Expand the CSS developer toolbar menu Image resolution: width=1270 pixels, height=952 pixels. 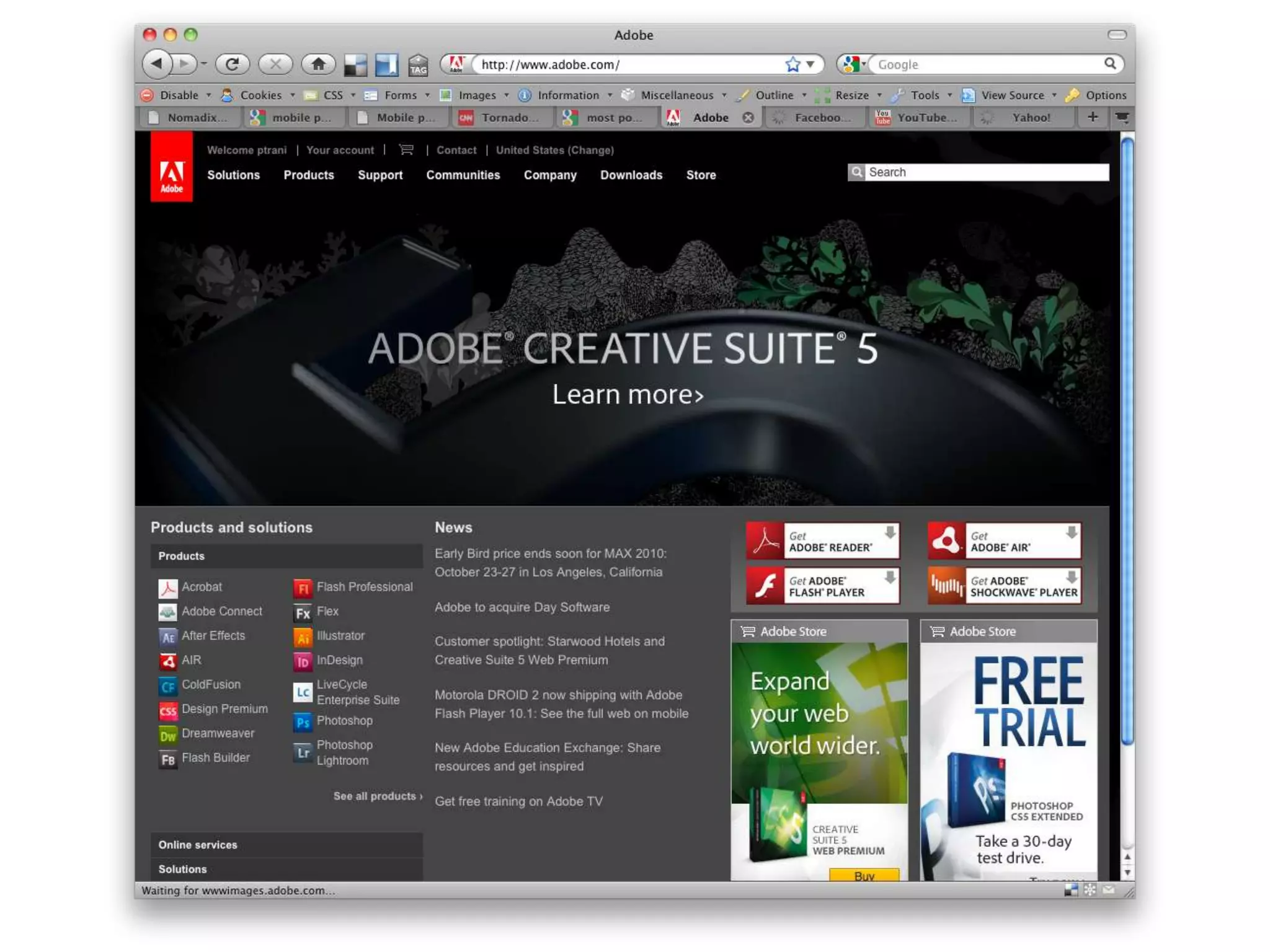pos(333,95)
